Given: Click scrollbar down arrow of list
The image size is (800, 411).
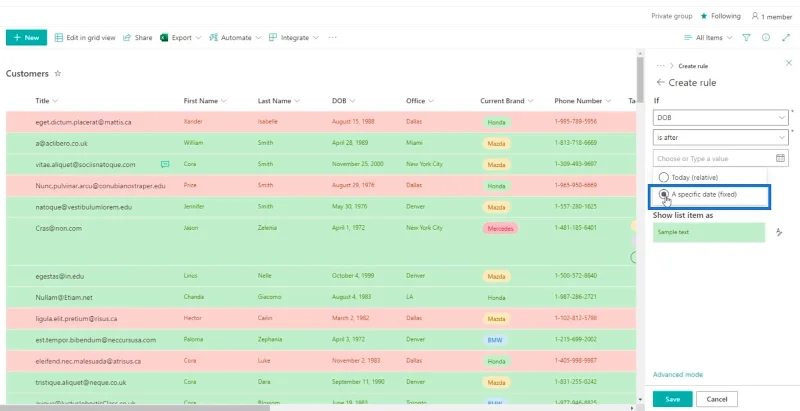Looking at the screenshot, I should (640, 400).
